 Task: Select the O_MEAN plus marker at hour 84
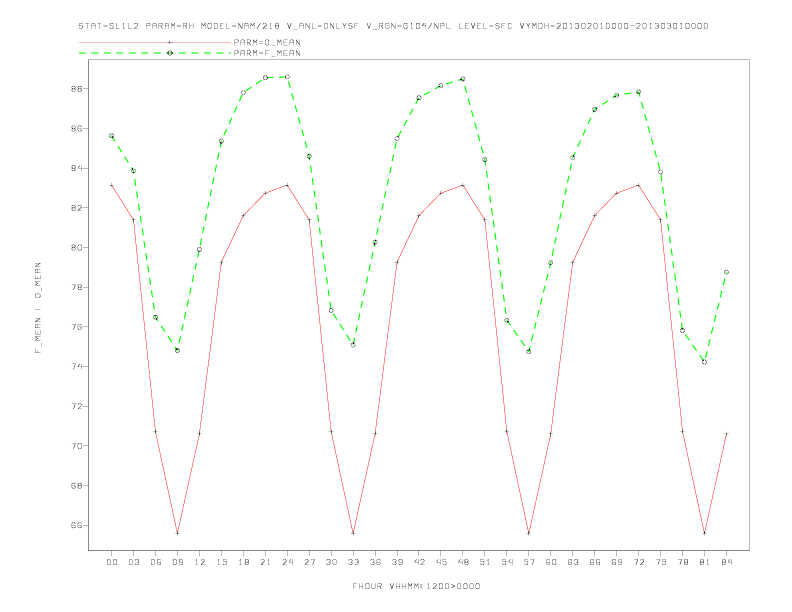point(726,434)
